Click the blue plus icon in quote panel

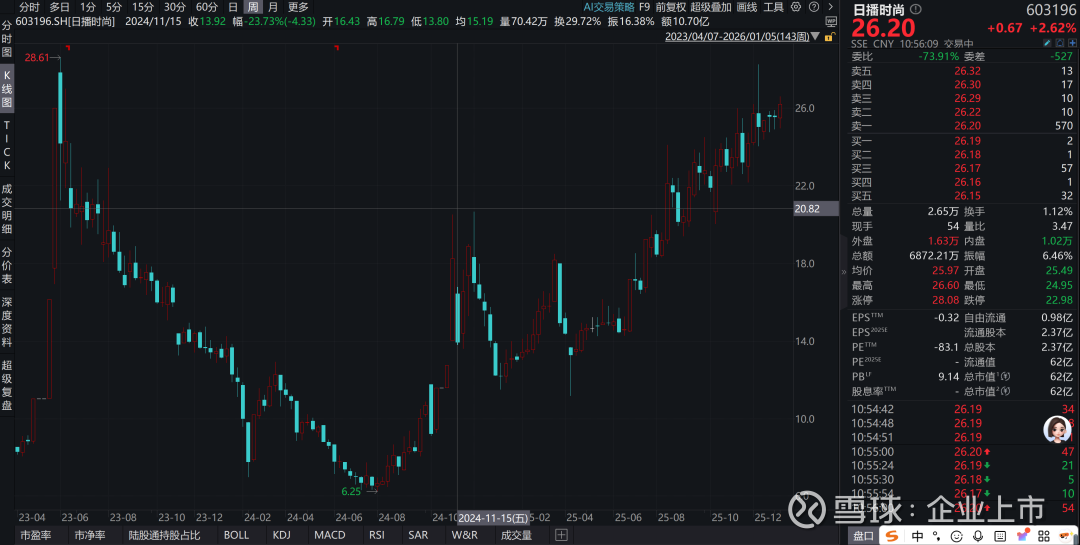click(1072, 43)
